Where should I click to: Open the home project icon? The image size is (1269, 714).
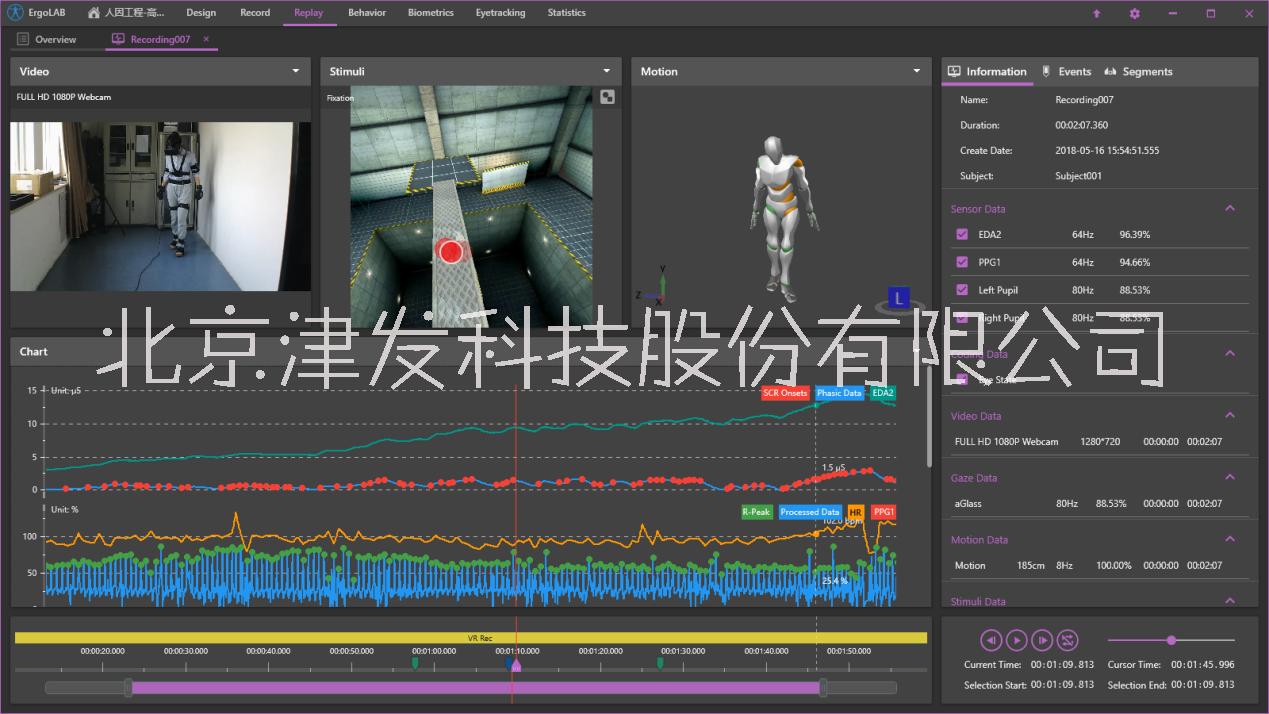(x=93, y=13)
